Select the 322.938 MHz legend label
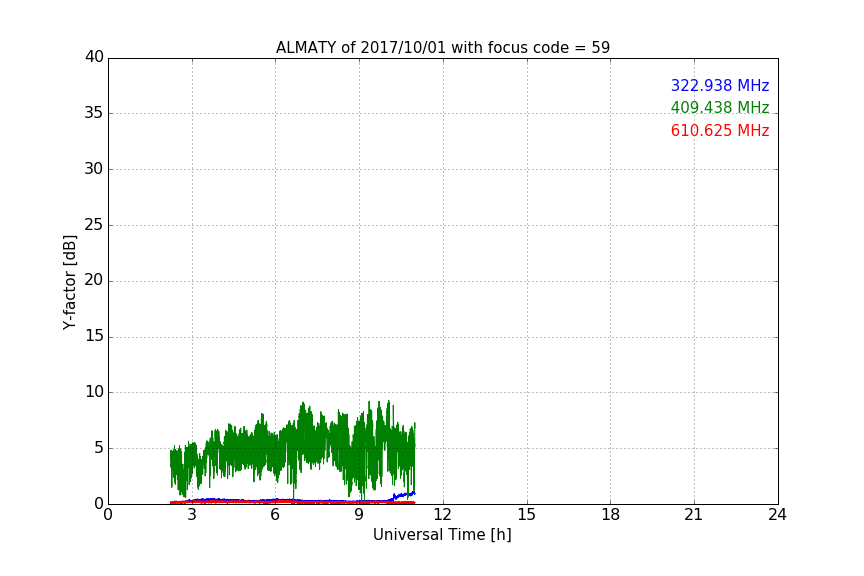This screenshot has width=864, height=576. pos(720,85)
